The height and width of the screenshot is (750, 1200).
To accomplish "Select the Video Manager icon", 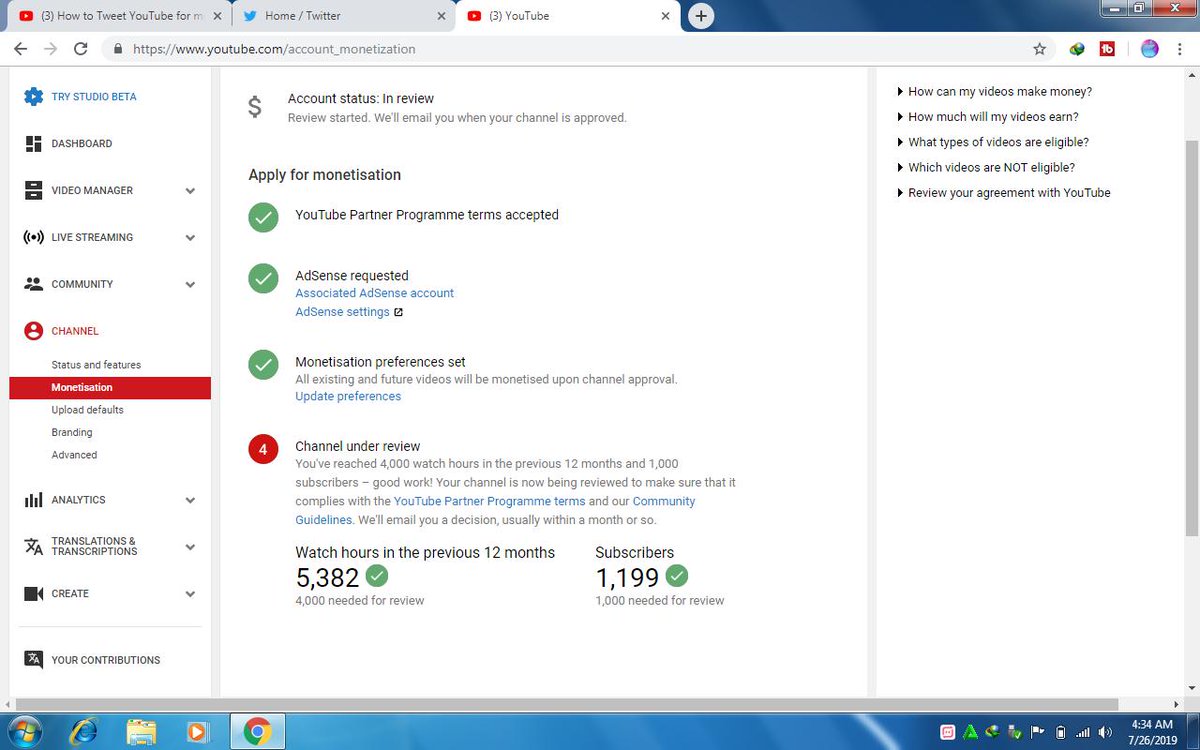I will tap(33, 190).
